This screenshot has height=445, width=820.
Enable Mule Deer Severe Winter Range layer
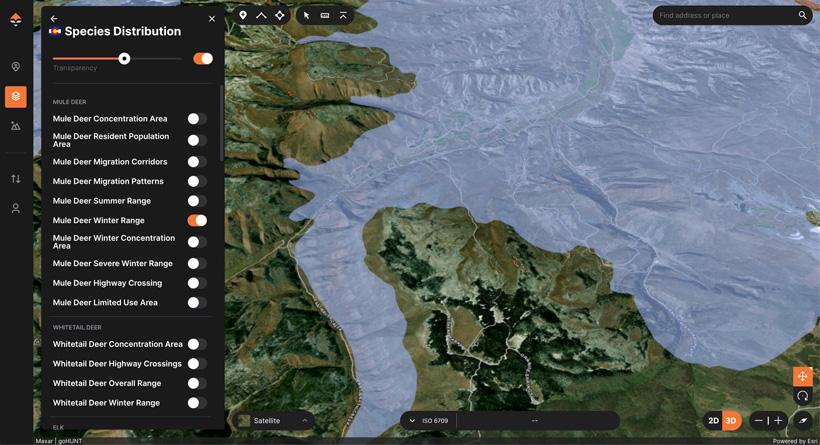point(197,264)
